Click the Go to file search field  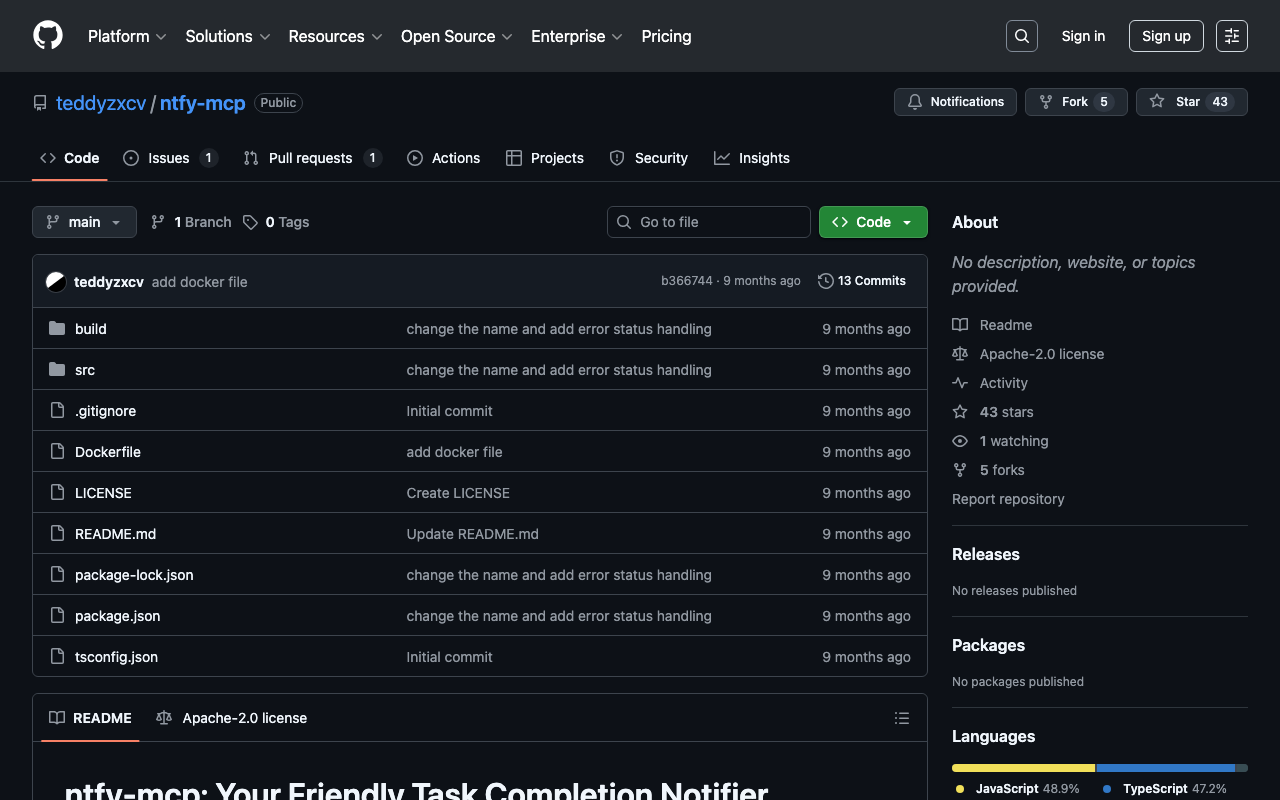709,222
